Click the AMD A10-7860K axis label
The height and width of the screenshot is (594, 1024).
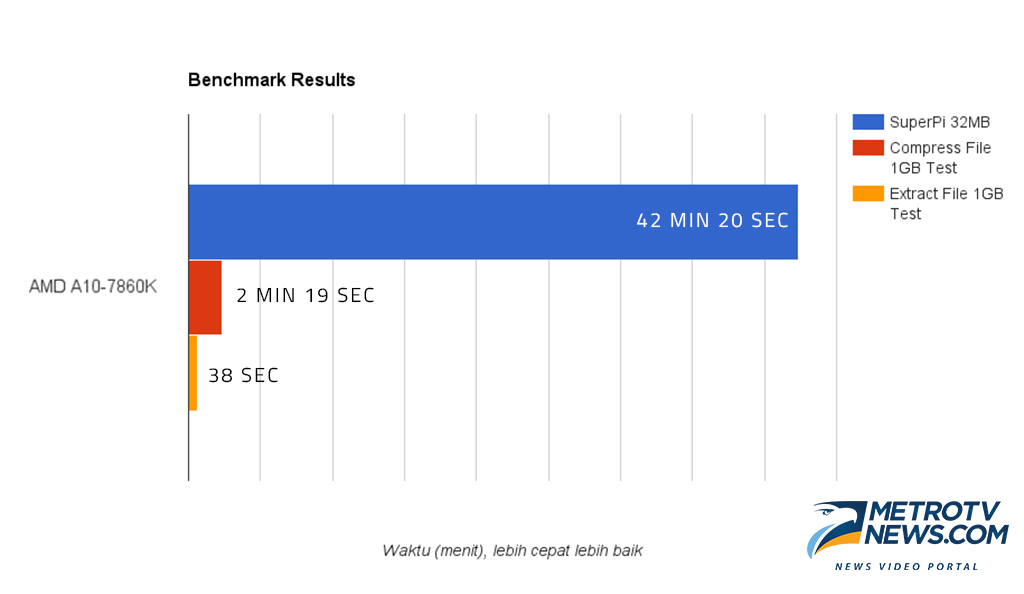(x=93, y=287)
